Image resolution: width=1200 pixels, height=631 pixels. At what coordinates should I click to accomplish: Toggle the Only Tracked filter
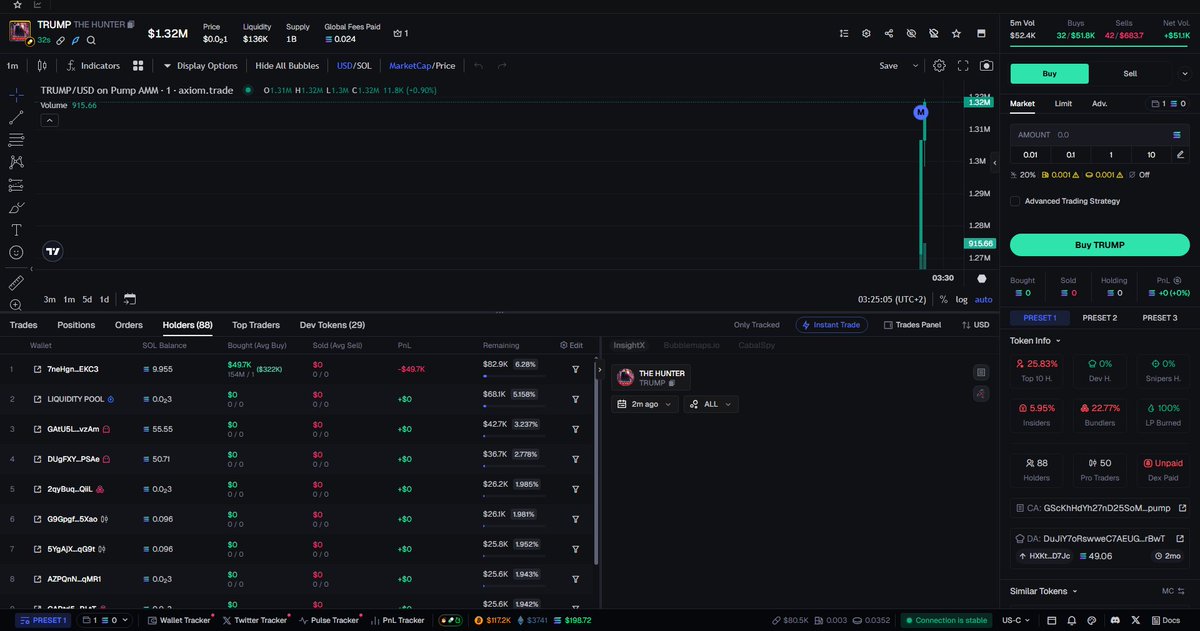coord(756,325)
